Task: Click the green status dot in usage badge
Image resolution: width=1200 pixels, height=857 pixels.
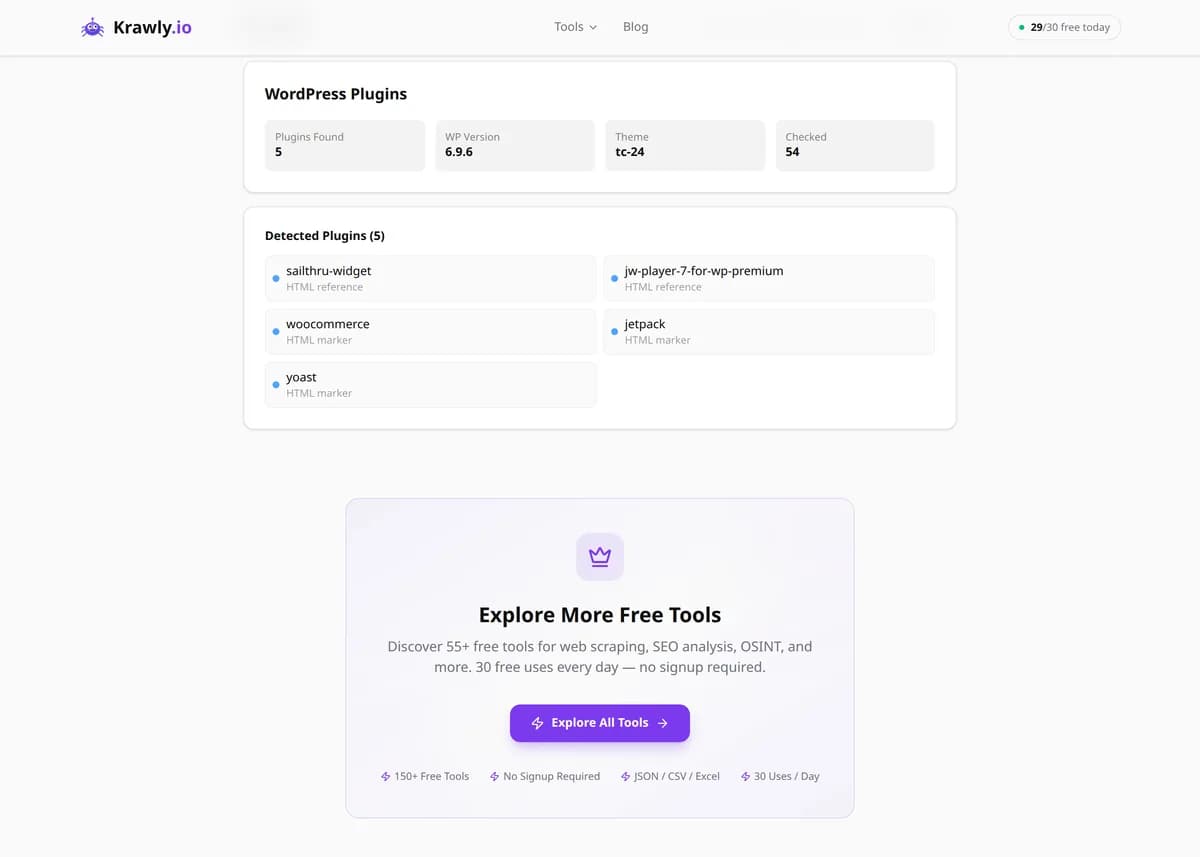Action: (x=1021, y=27)
